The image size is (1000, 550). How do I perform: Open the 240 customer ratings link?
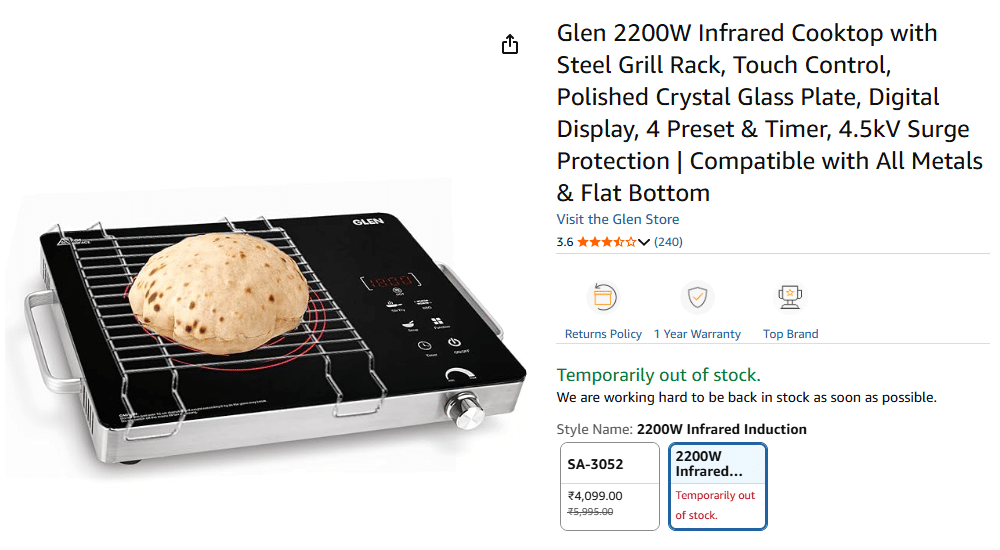[x=668, y=242]
